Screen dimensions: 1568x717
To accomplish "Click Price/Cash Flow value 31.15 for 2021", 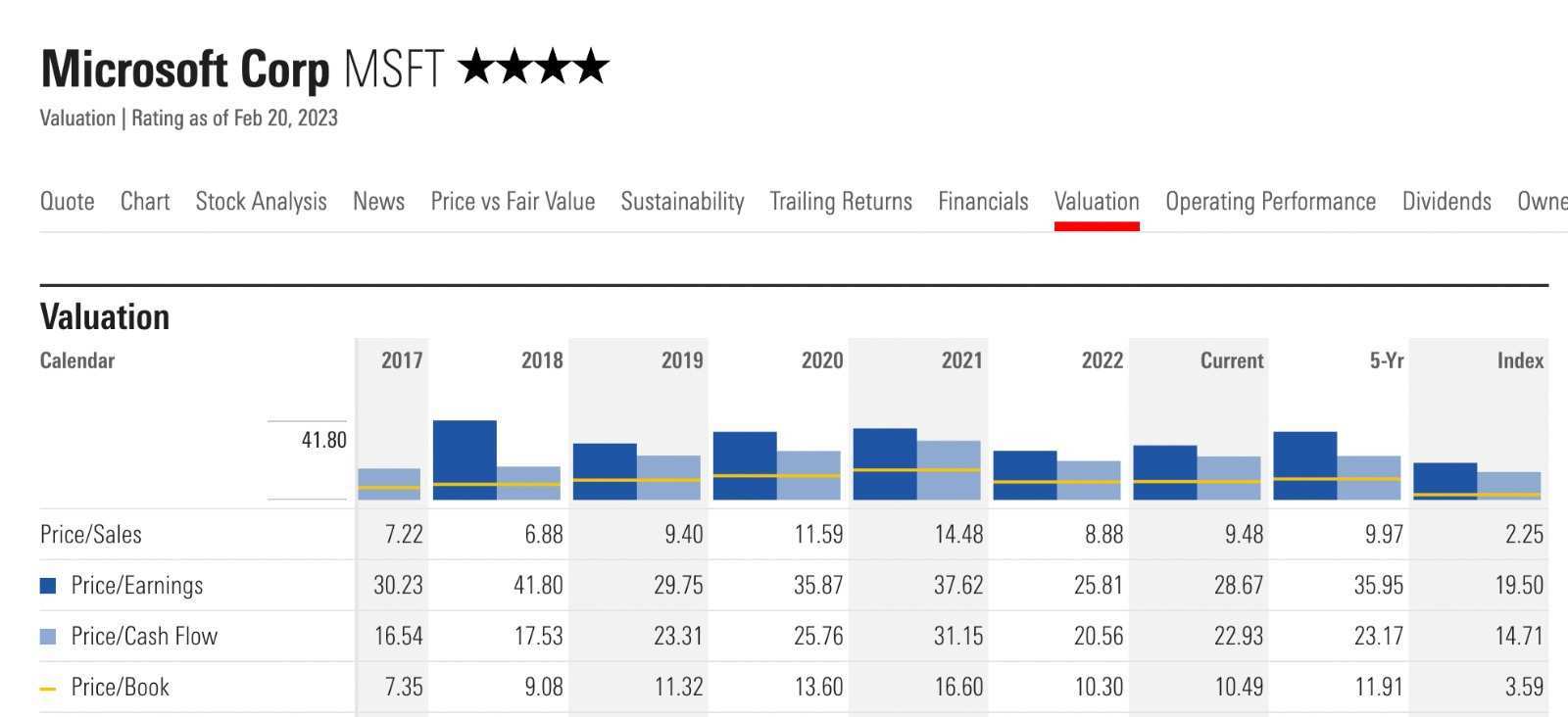I will pyautogui.click(x=959, y=637).
